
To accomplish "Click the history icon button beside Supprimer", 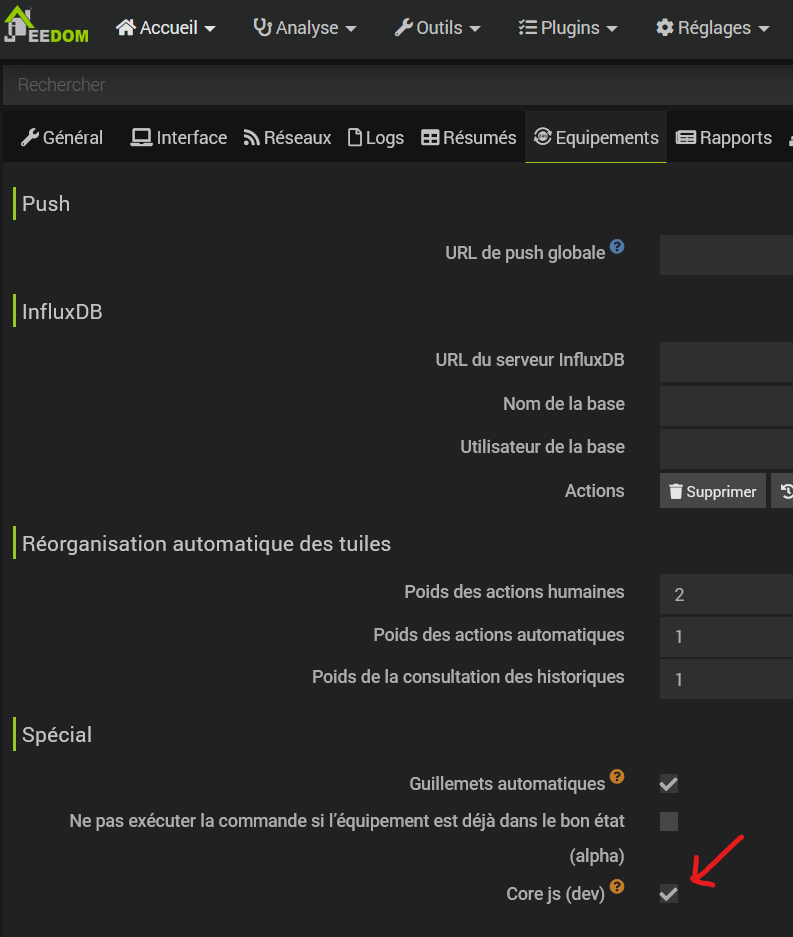I will tap(784, 491).
